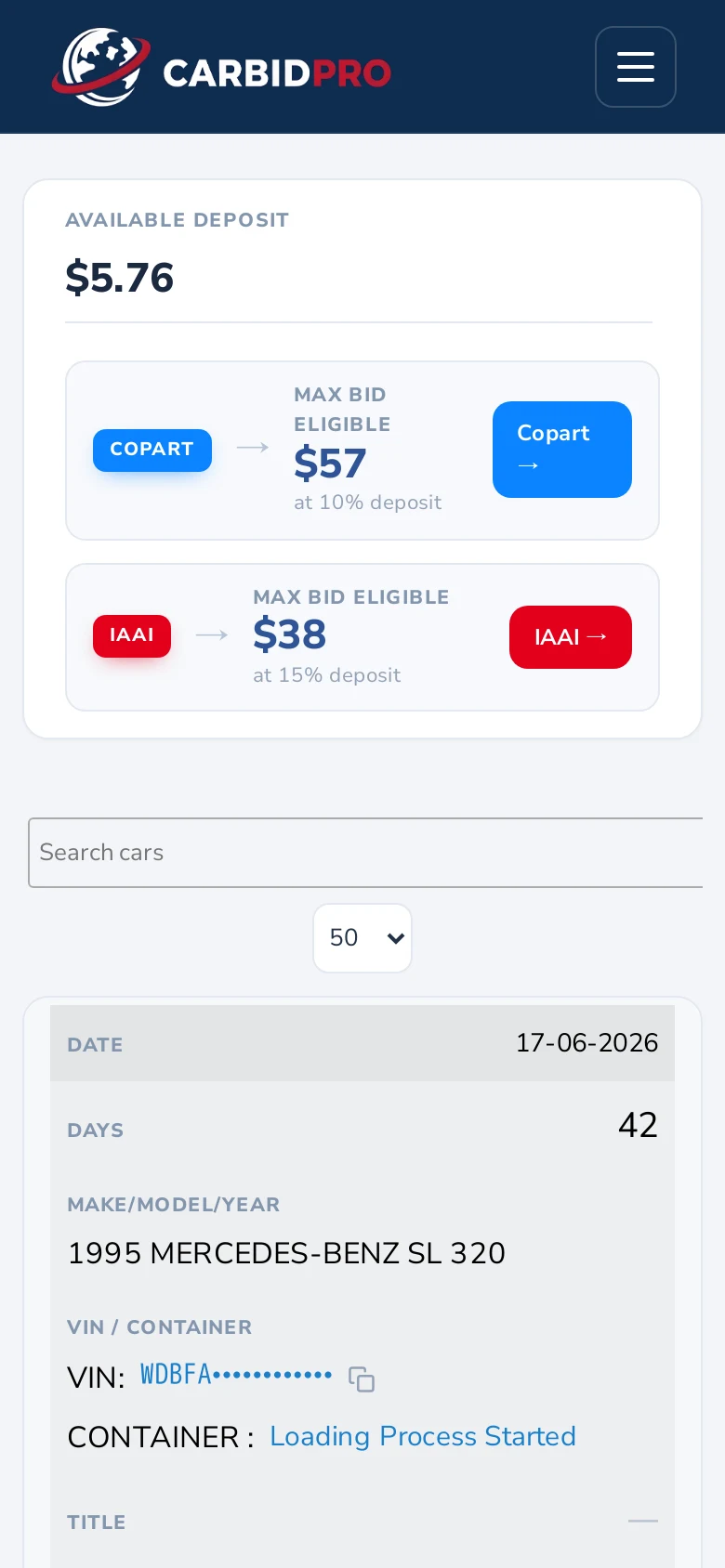Click the $38 IAAI max bid amount
The image size is (725, 1568).
click(x=290, y=634)
